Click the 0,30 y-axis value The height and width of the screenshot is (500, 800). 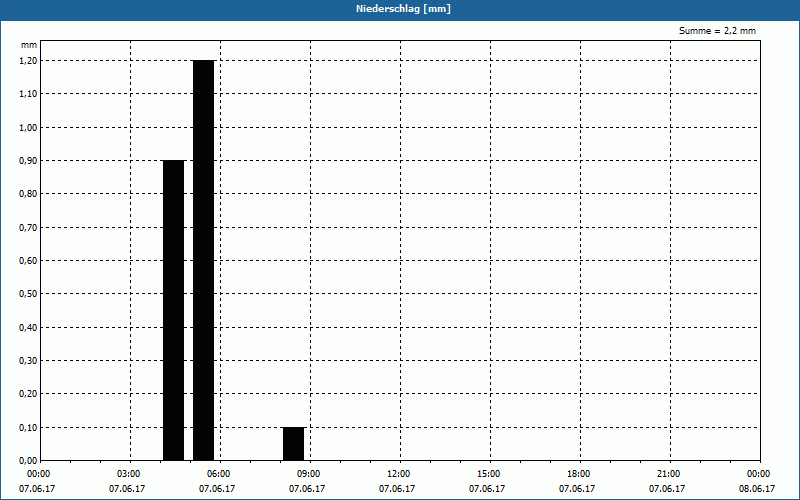[29, 361]
